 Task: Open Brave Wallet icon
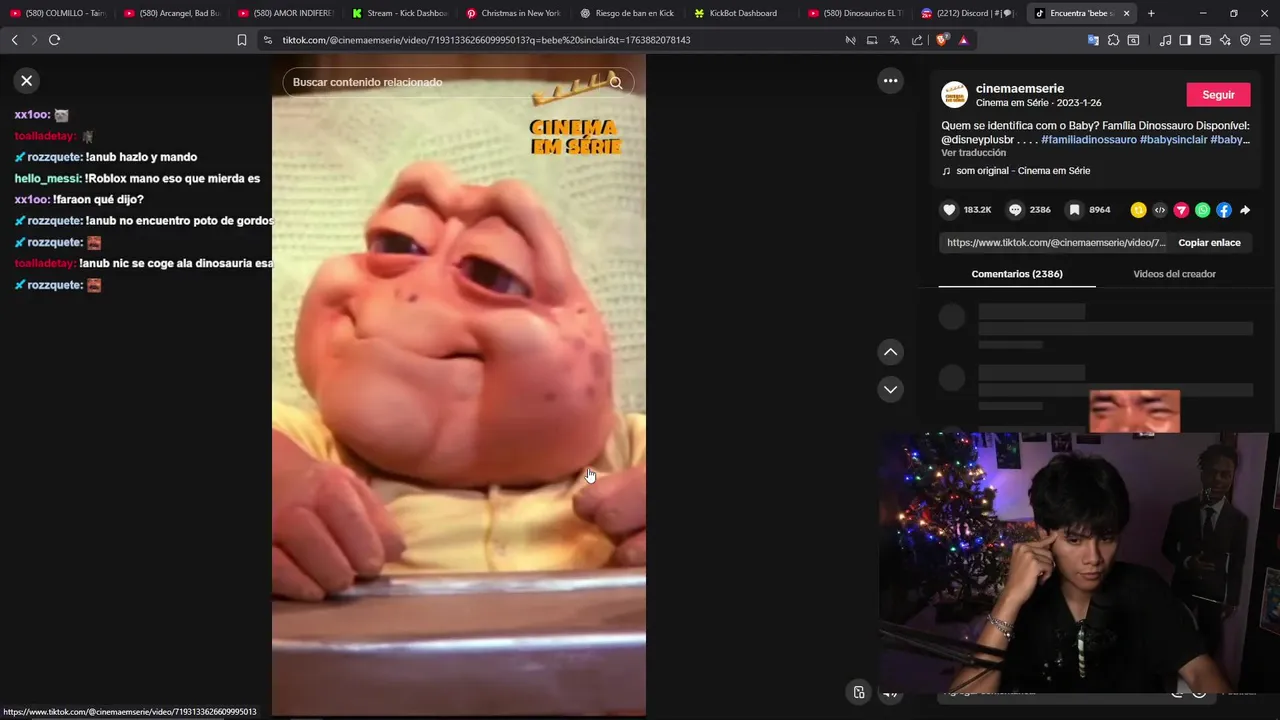1205,40
